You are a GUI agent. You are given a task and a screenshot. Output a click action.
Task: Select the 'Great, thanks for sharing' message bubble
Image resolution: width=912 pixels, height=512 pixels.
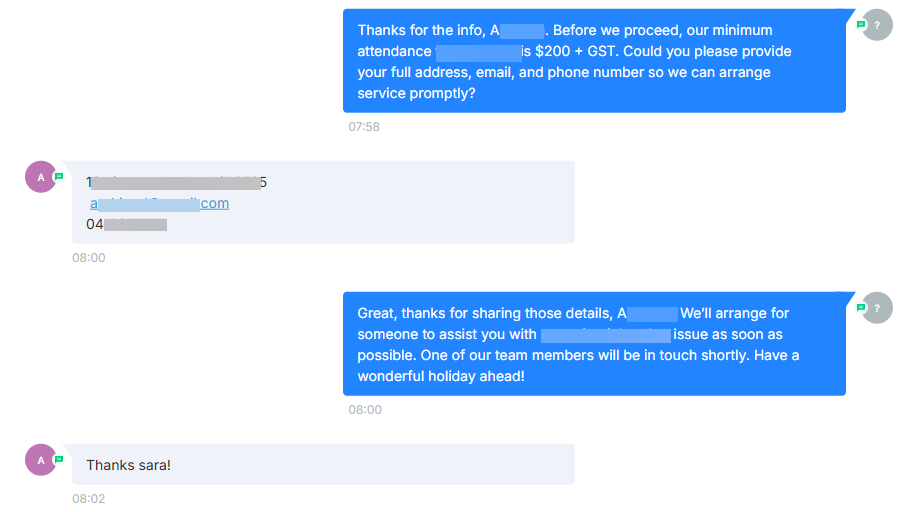pyautogui.click(x=594, y=344)
